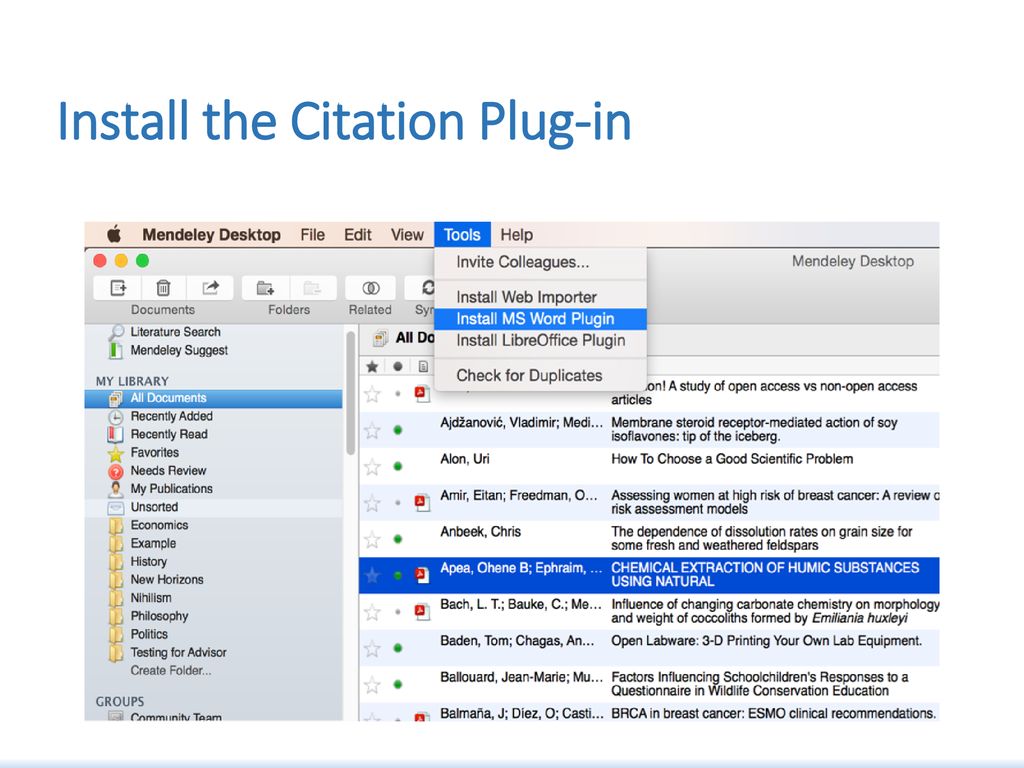1024x768 pixels.
Task: Toggle favorite star for Alon, Uri row
Action: (x=372, y=467)
